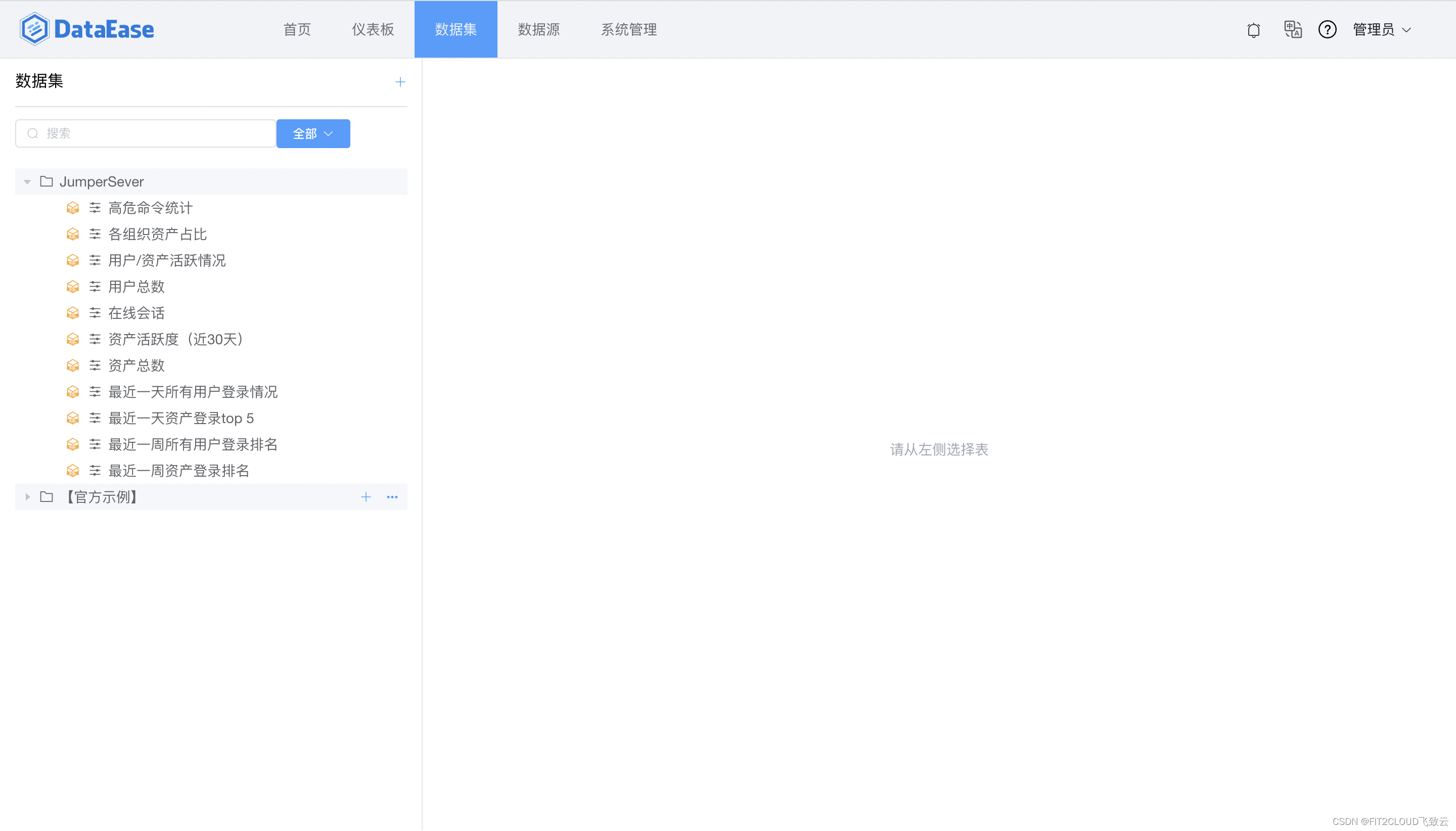Open the 全部 filter dropdown
The width and height of the screenshot is (1456, 831).
[313, 133]
